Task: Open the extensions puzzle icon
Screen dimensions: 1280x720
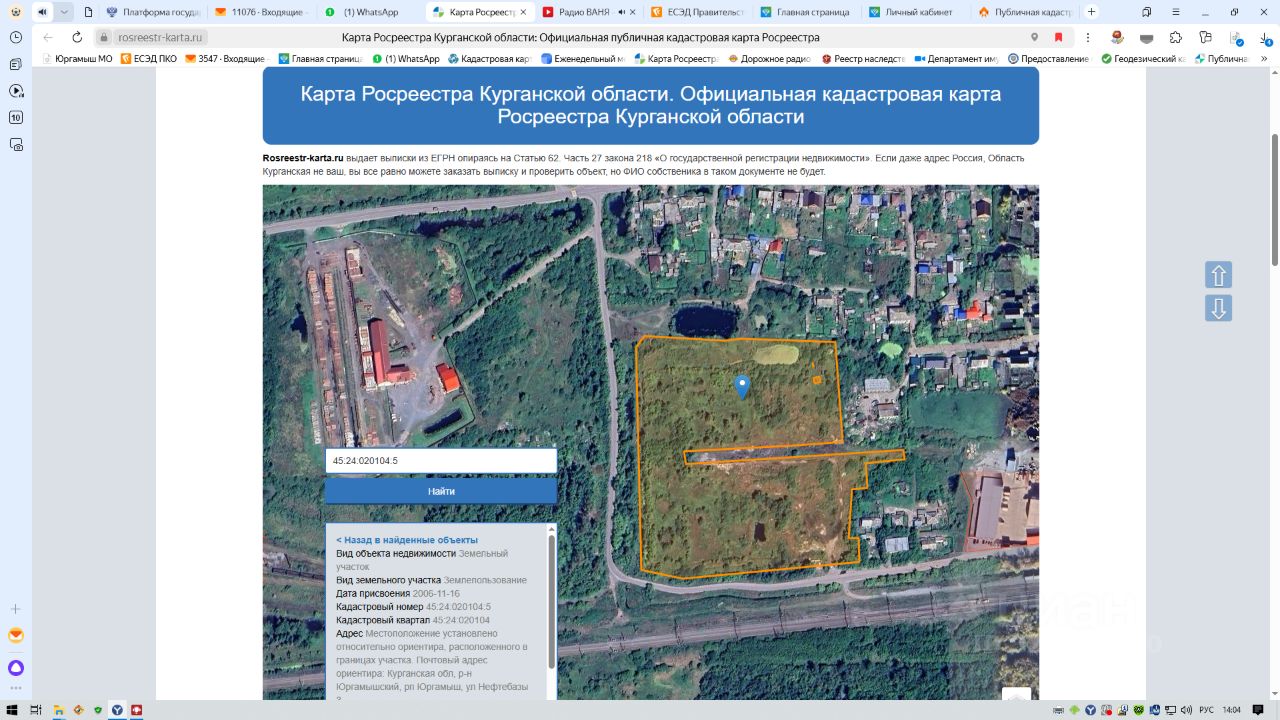Action: point(1176,37)
